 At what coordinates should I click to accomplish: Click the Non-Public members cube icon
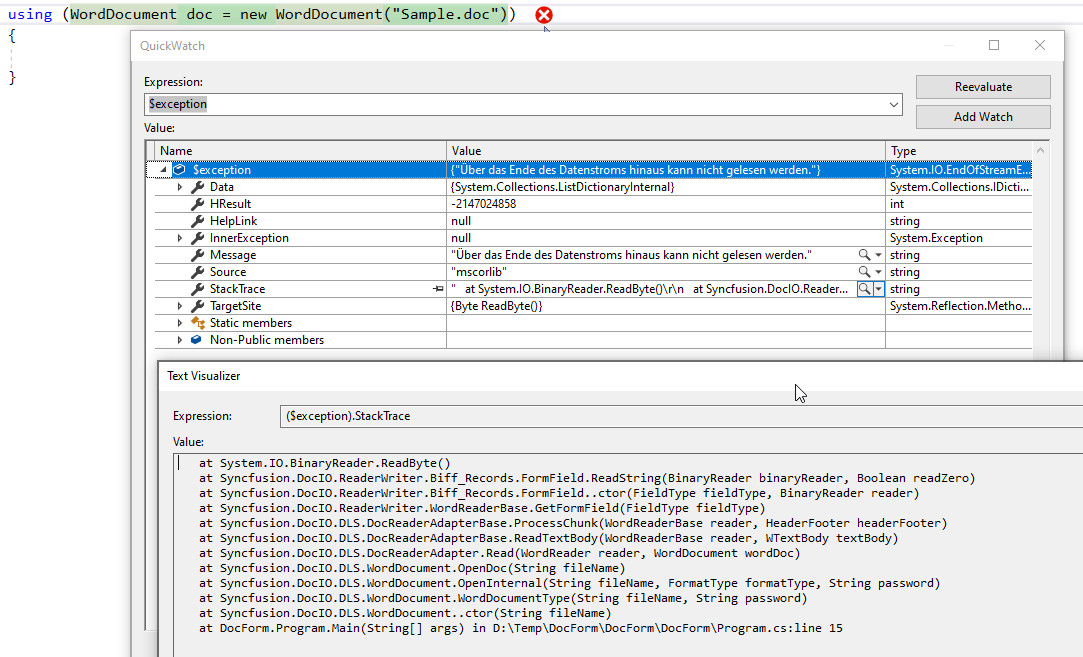[197, 340]
